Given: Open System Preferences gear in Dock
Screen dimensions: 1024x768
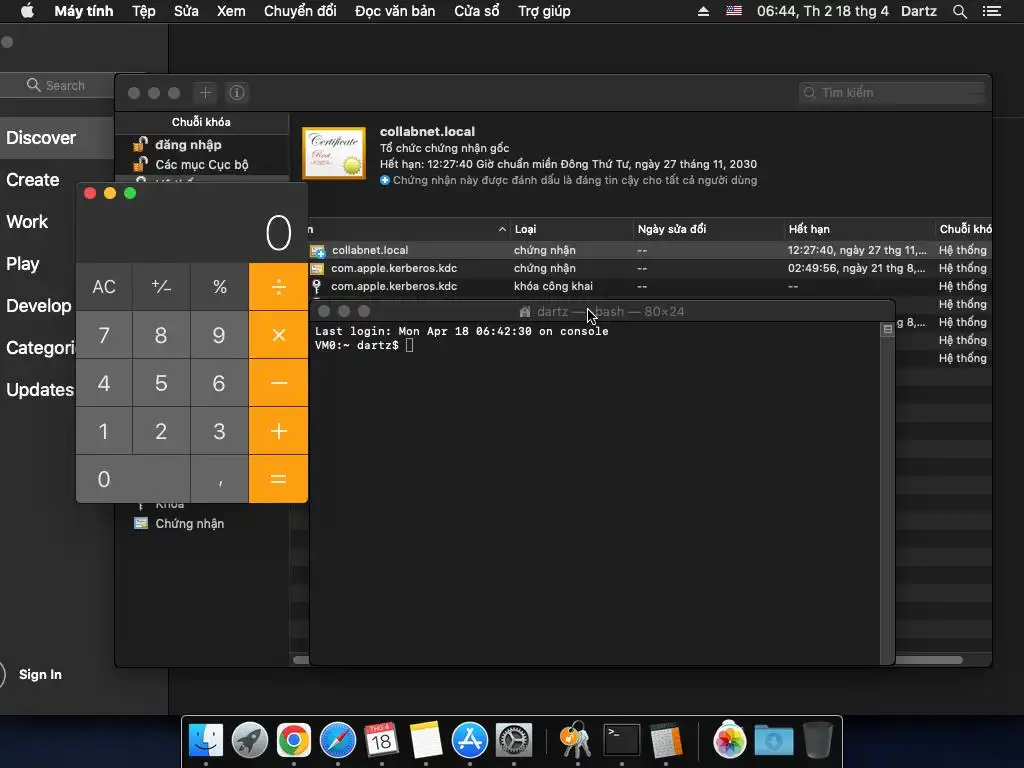Looking at the screenshot, I should click(514, 741).
